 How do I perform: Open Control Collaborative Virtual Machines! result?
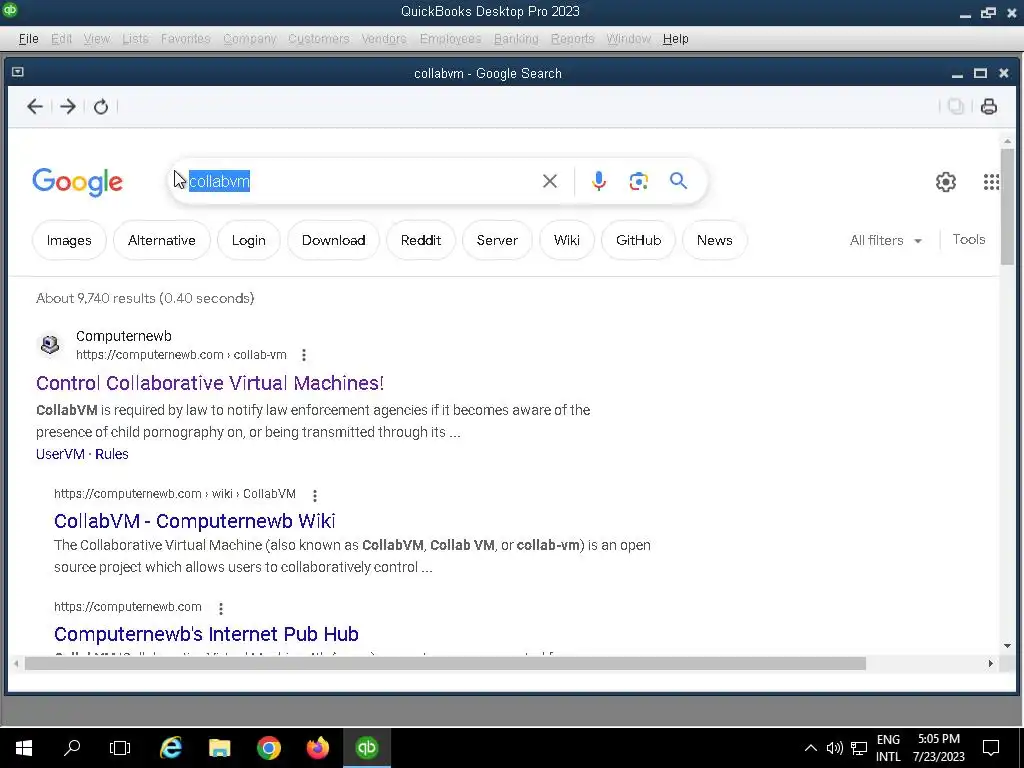210,383
